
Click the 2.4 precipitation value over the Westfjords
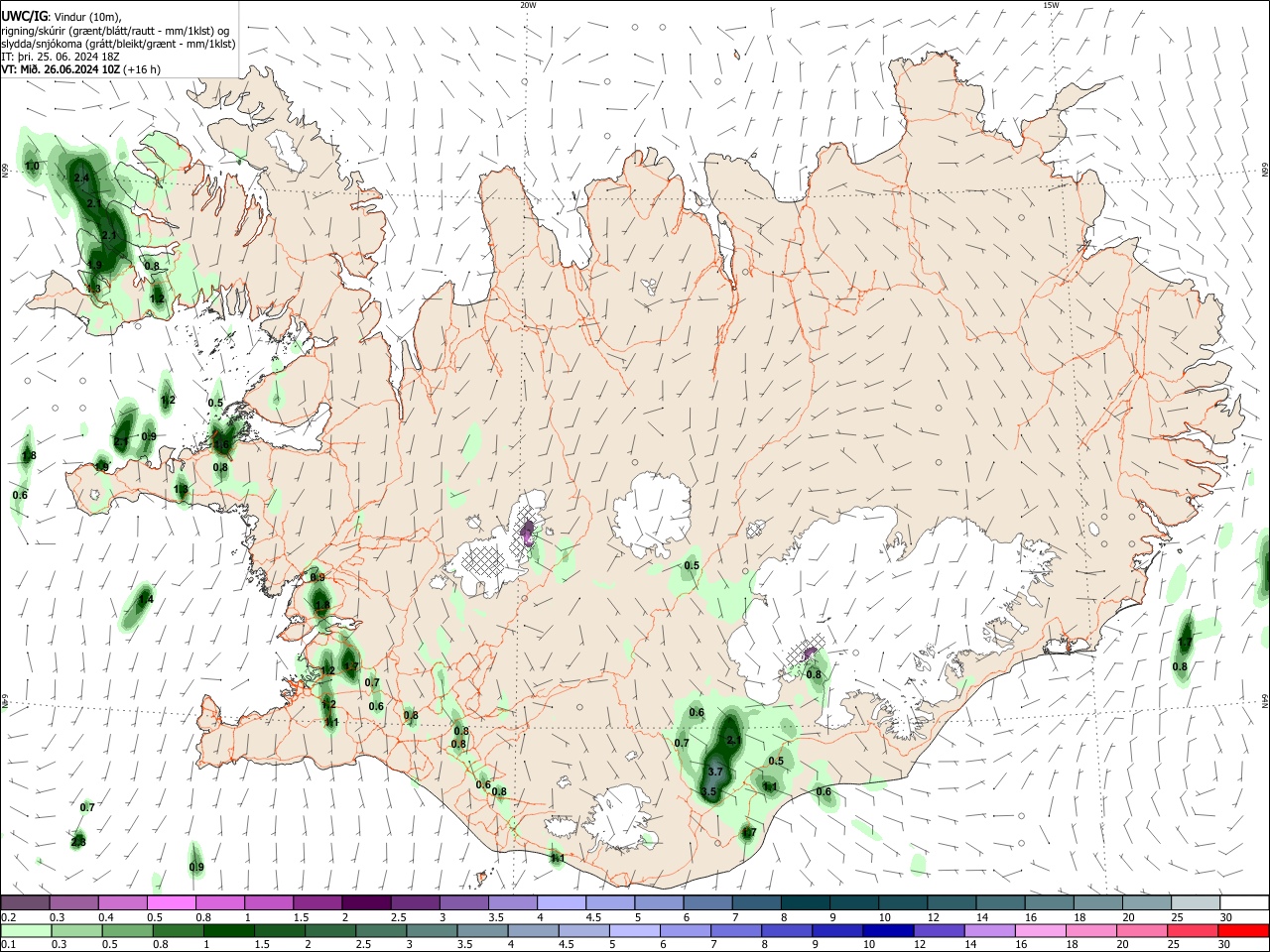[82, 178]
